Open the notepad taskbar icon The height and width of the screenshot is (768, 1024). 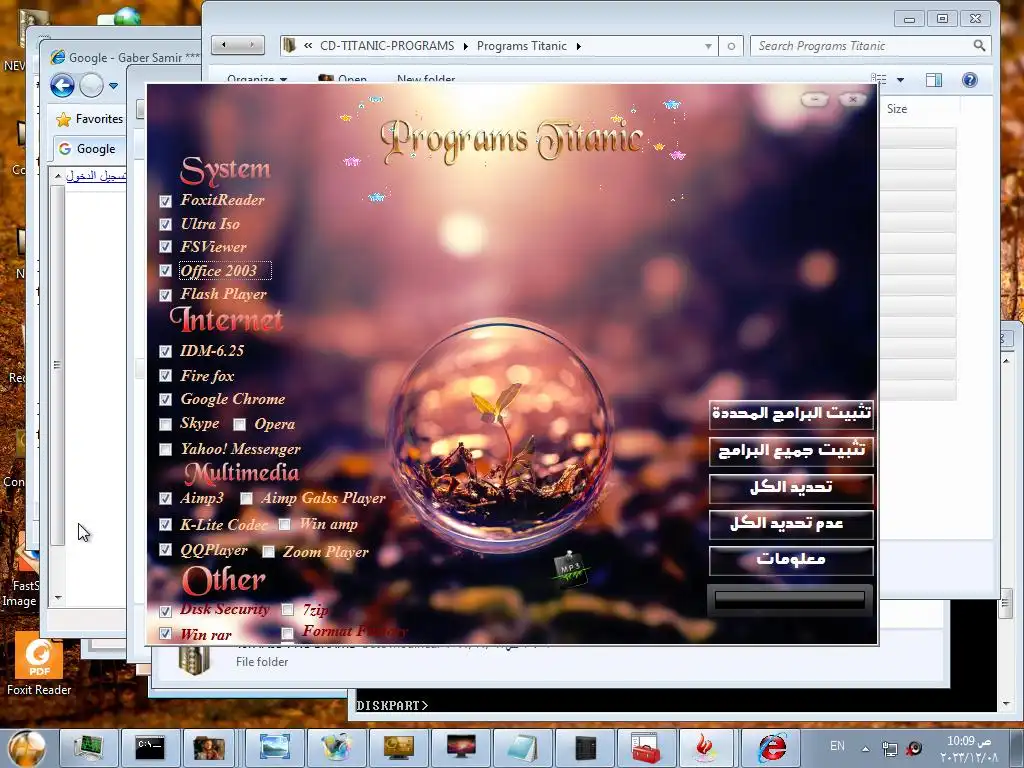pyautogui.click(x=522, y=748)
